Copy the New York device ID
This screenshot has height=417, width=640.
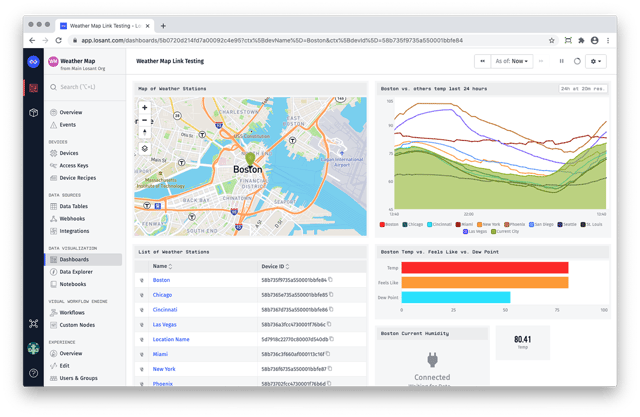[330, 368]
